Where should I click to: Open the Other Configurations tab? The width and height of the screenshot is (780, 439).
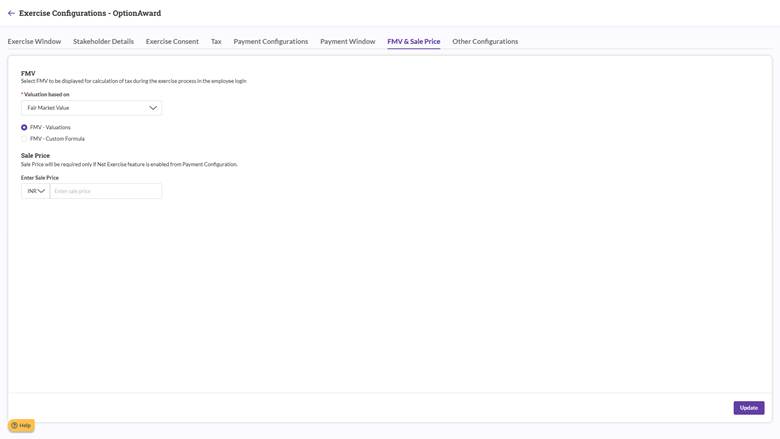(x=485, y=41)
